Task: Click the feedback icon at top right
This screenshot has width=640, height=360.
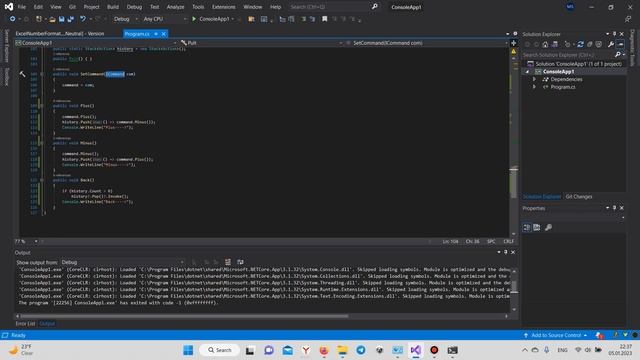Action: [628, 19]
